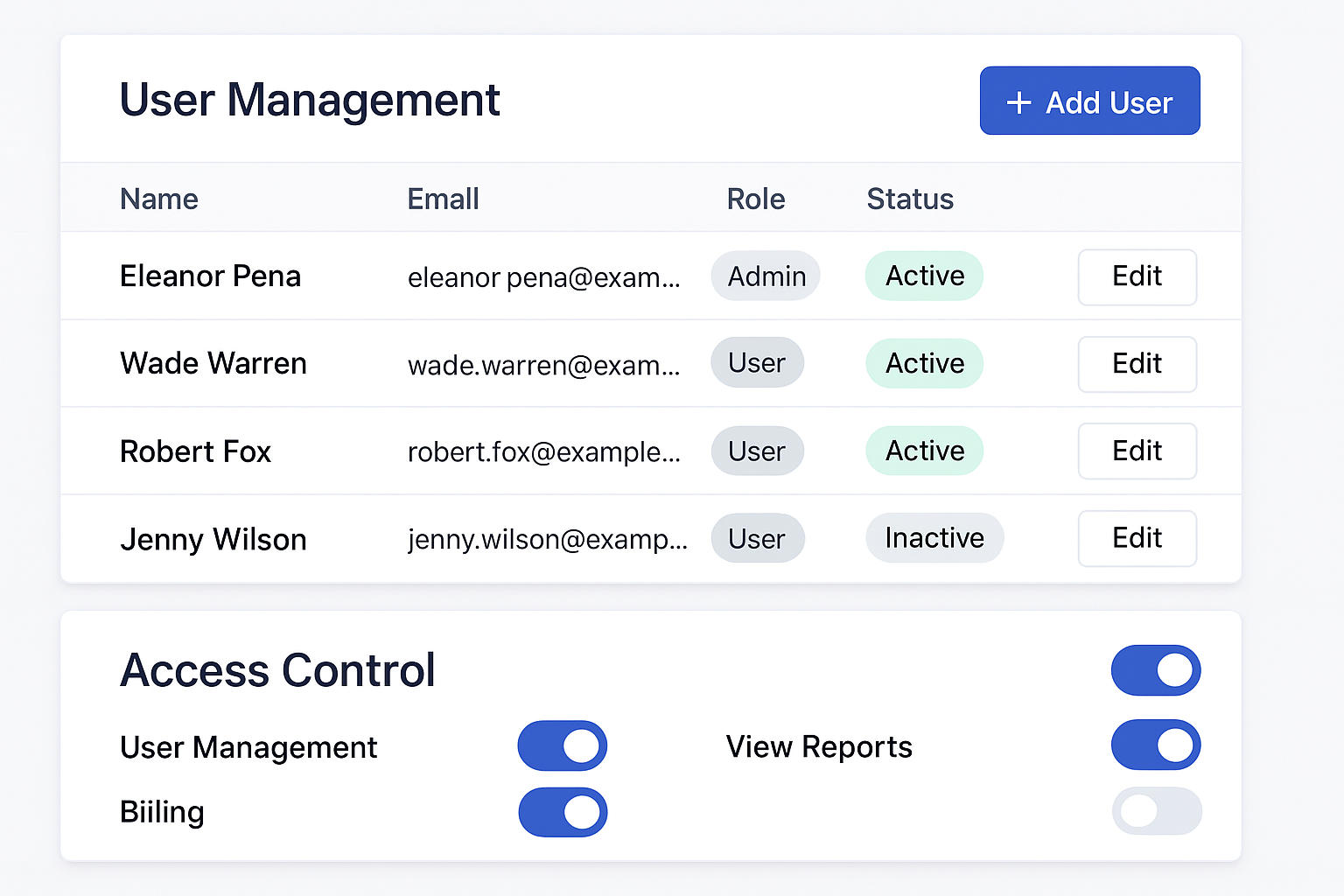Screen dimensions: 1344x896
Task: Click the Name column header
Action: 158,199
